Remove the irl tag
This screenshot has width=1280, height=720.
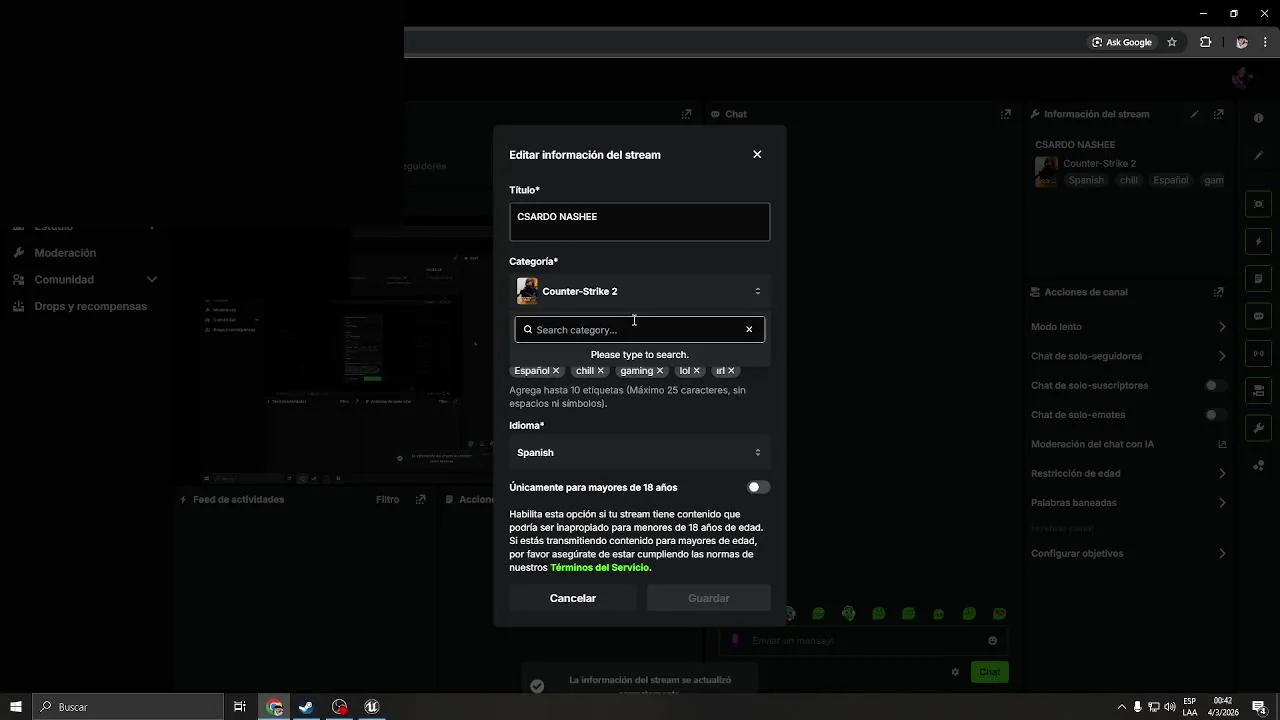[x=731, y=371]
